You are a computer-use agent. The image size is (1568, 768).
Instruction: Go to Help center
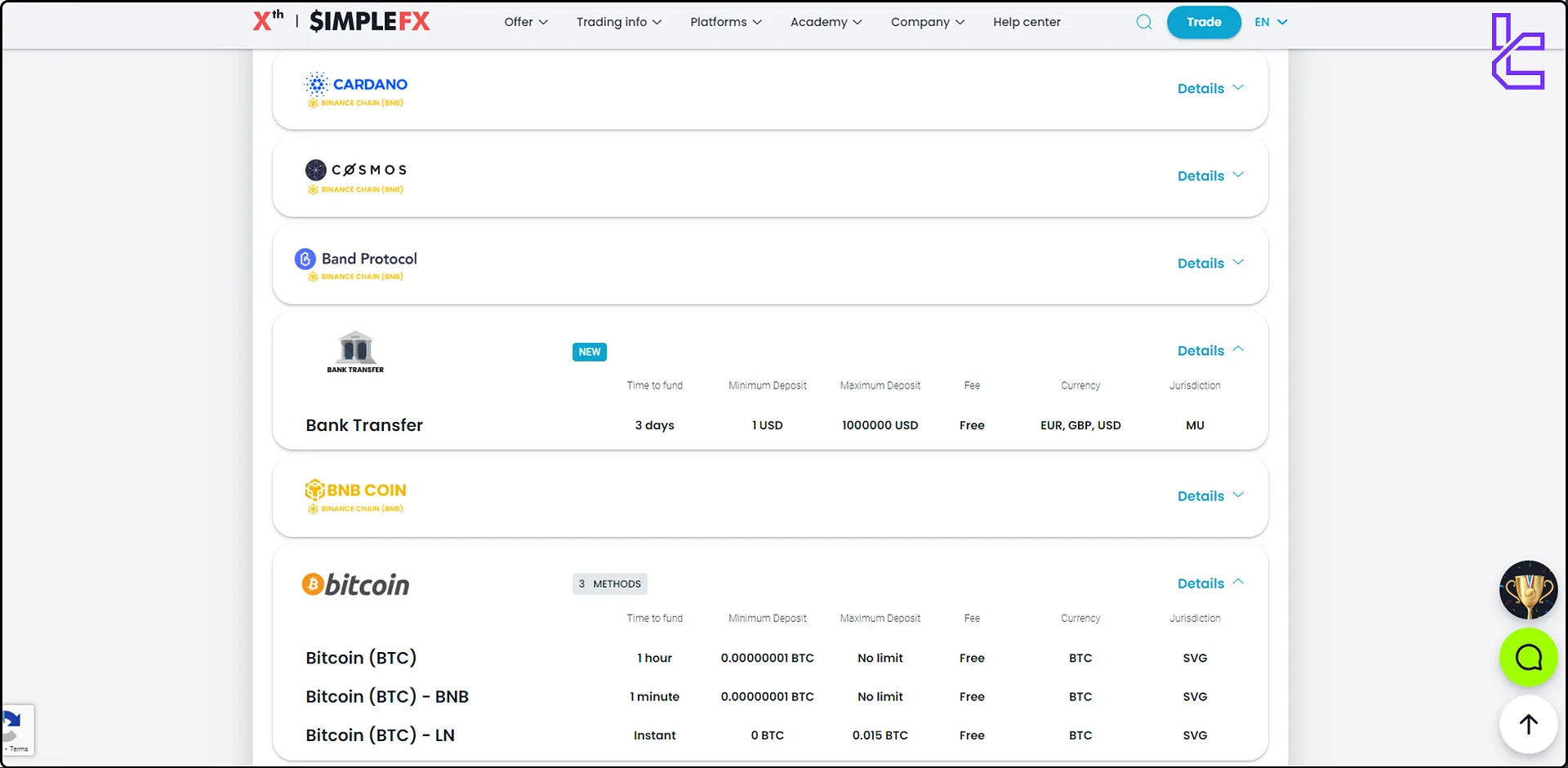pos(1027,22)
